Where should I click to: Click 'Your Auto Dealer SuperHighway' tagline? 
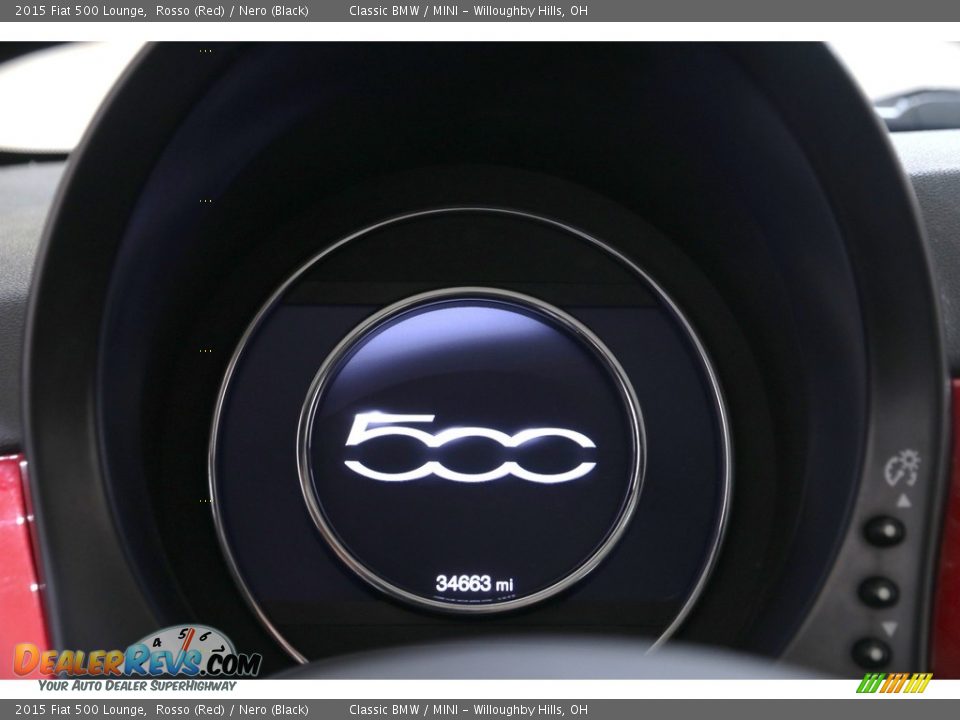pyautogui.click(x=137, y=686)
